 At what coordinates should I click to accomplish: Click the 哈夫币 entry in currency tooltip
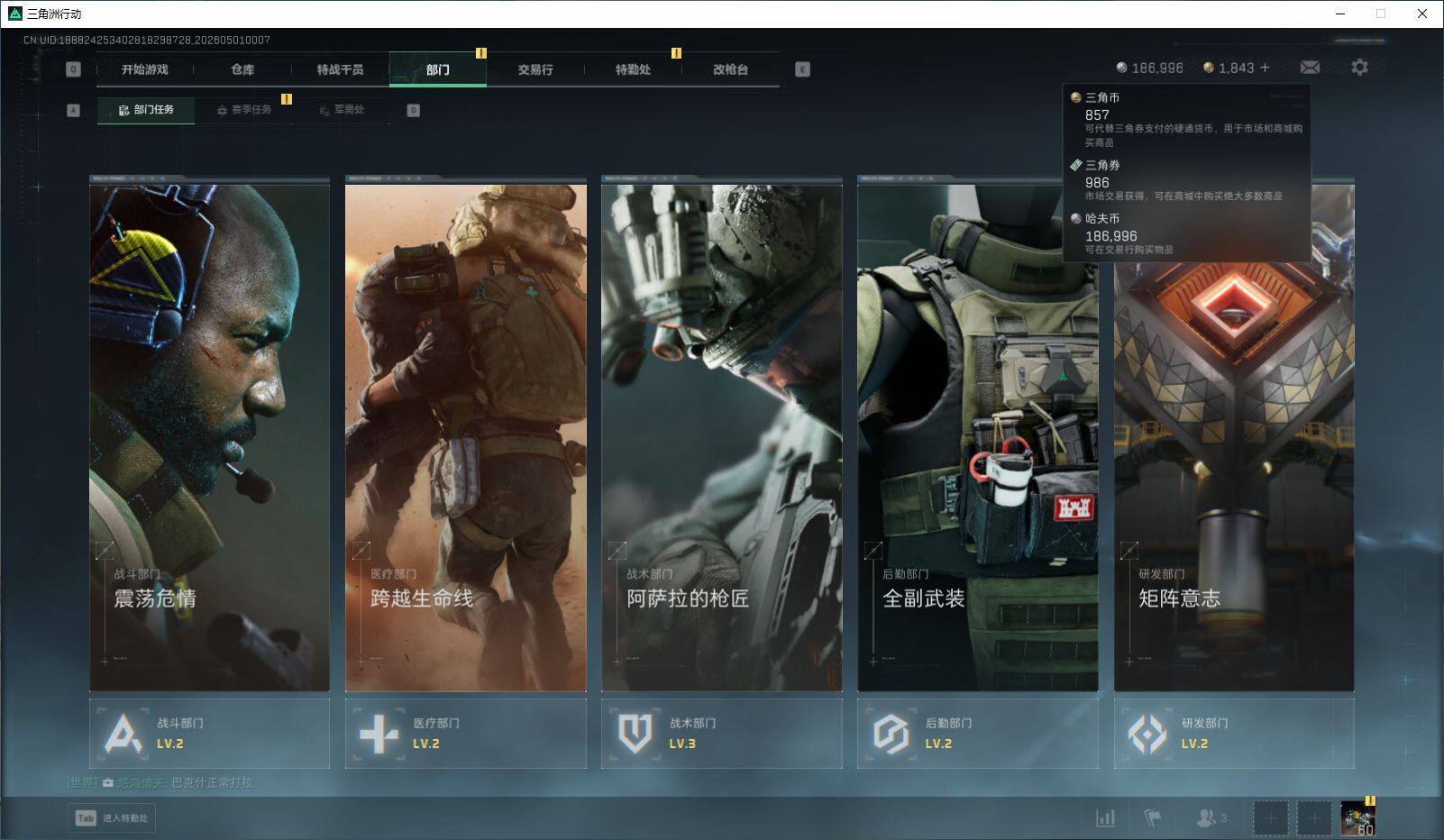[1186, 233]
